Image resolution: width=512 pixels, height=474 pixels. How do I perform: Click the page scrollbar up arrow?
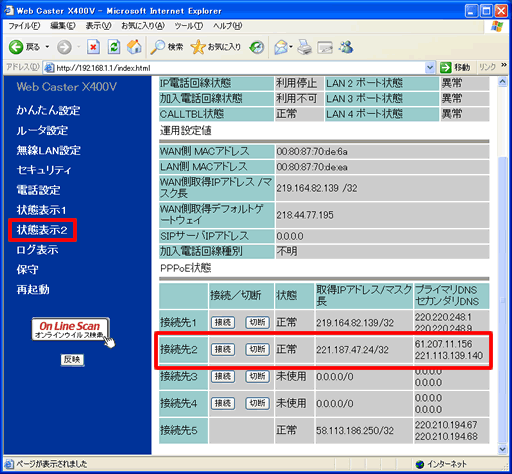[x=503, y=82]
